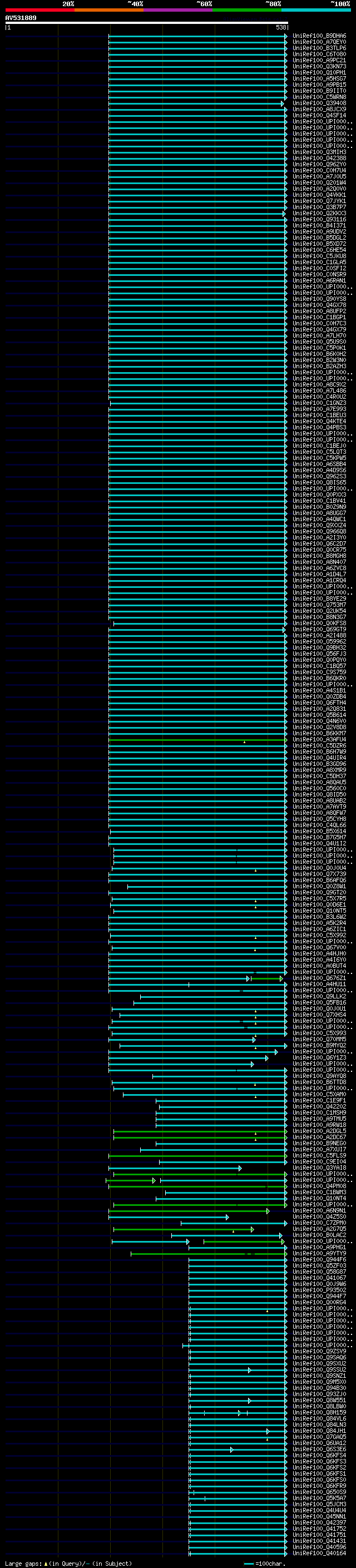
Task: Click the green alignment bar for UniRef100_A3AFU4
Action: coord(198,740)
